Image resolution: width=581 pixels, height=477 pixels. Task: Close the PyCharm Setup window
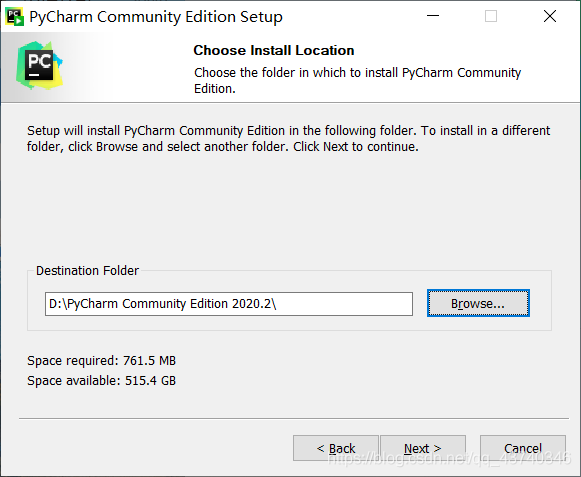click(x=550, y=16)
